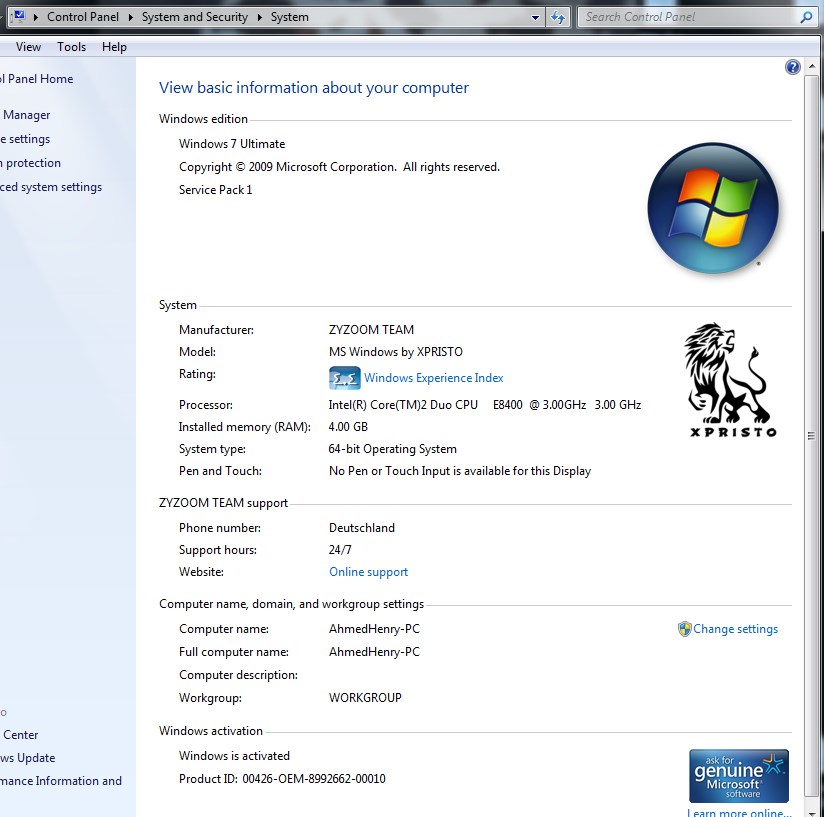Open Action Center from the sidebar
Viewport: 824px width, 817px height.
19,735
